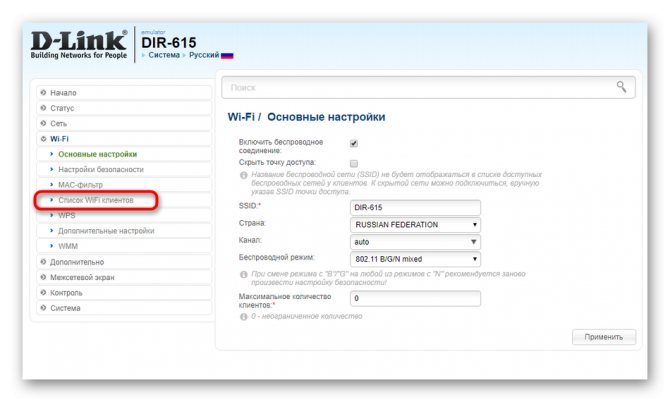The width and height of the screenshot is (670, 402).
Task: Click info icon beside unlimited clients note
Action: (244, 317)
